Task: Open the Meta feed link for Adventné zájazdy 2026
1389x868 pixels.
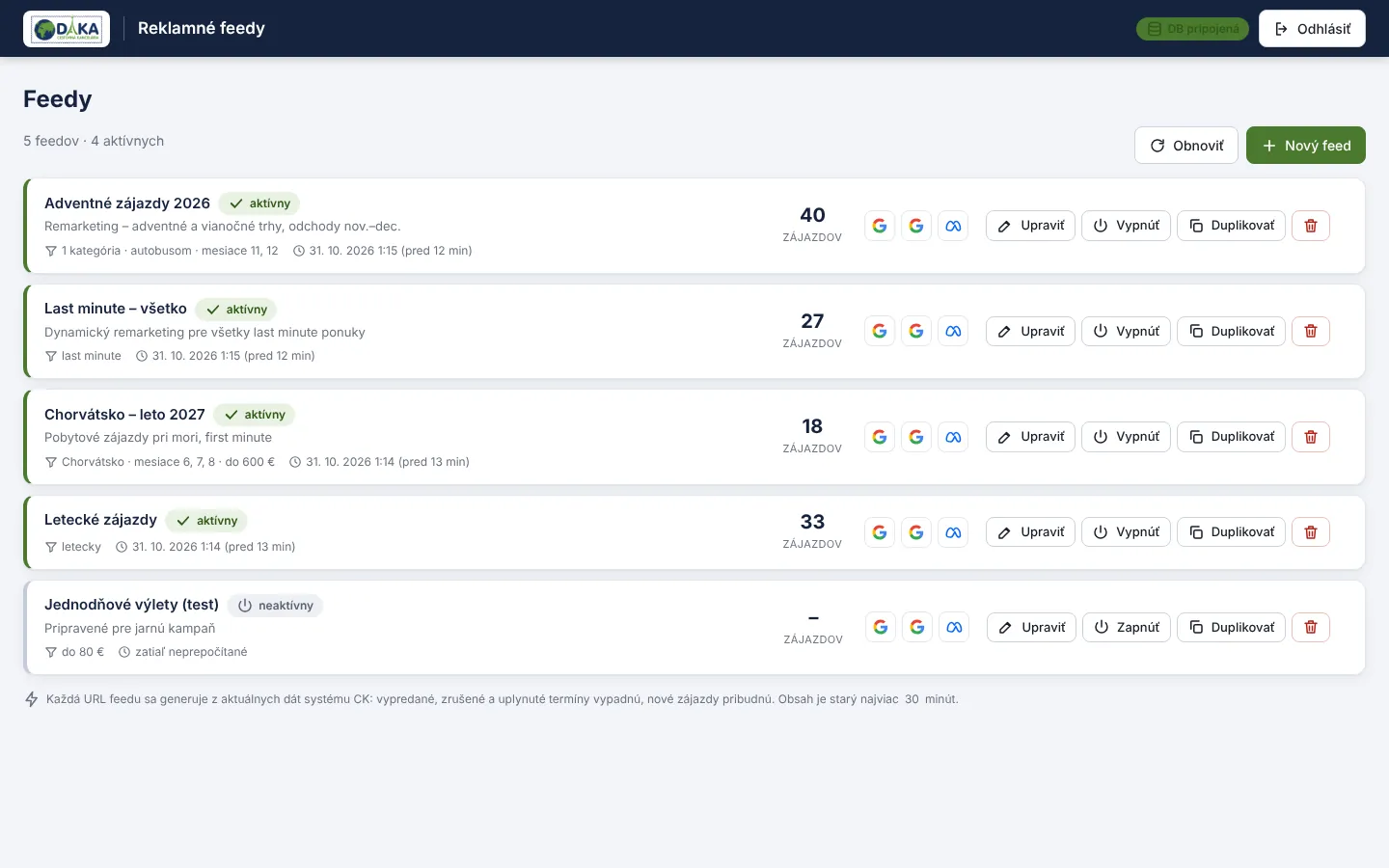Action: (x=953, y=226)
